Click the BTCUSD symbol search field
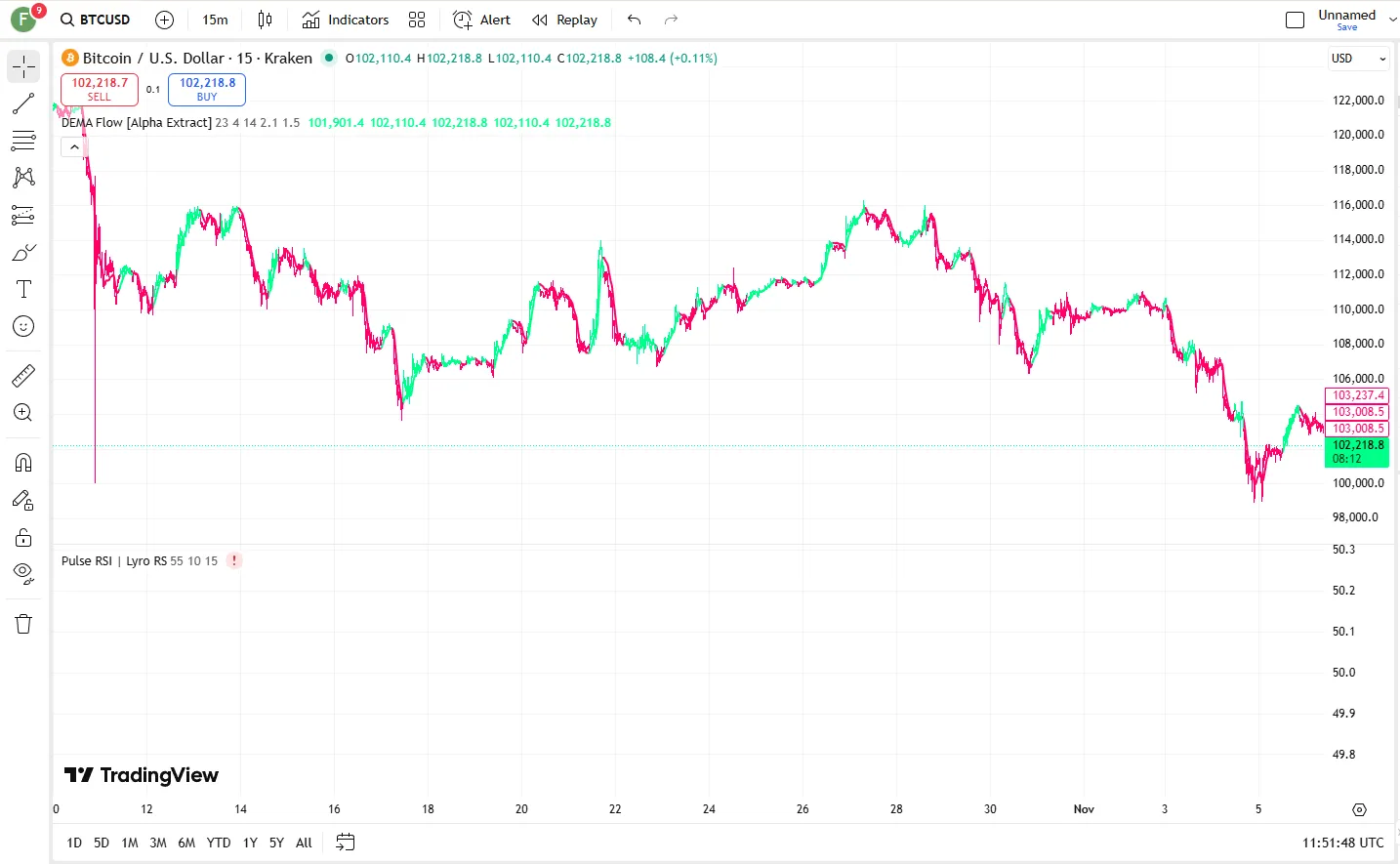This screenshot has height=864, width=1400. pos(96,20)
